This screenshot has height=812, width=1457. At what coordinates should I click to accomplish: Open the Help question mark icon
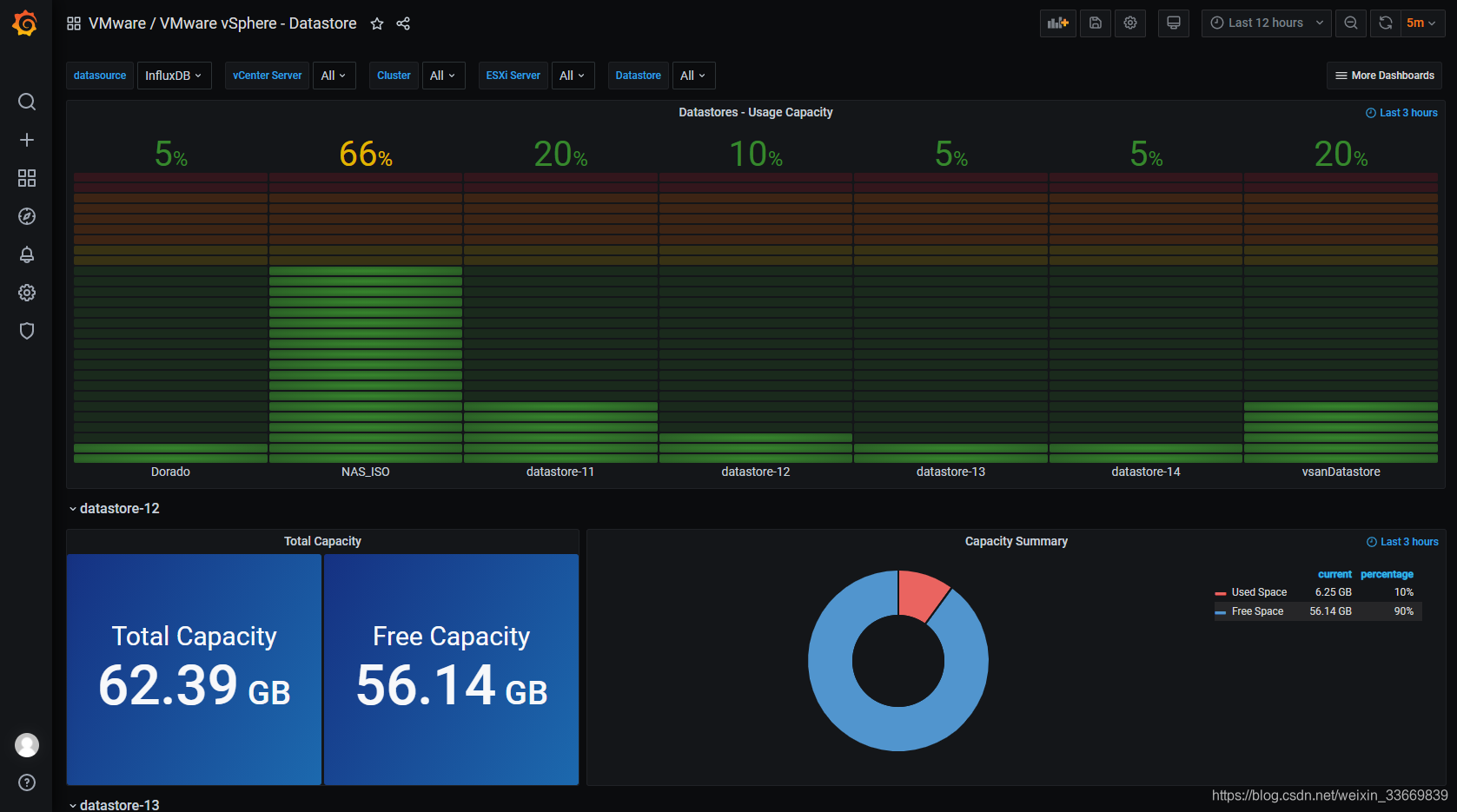coord(27,782)
